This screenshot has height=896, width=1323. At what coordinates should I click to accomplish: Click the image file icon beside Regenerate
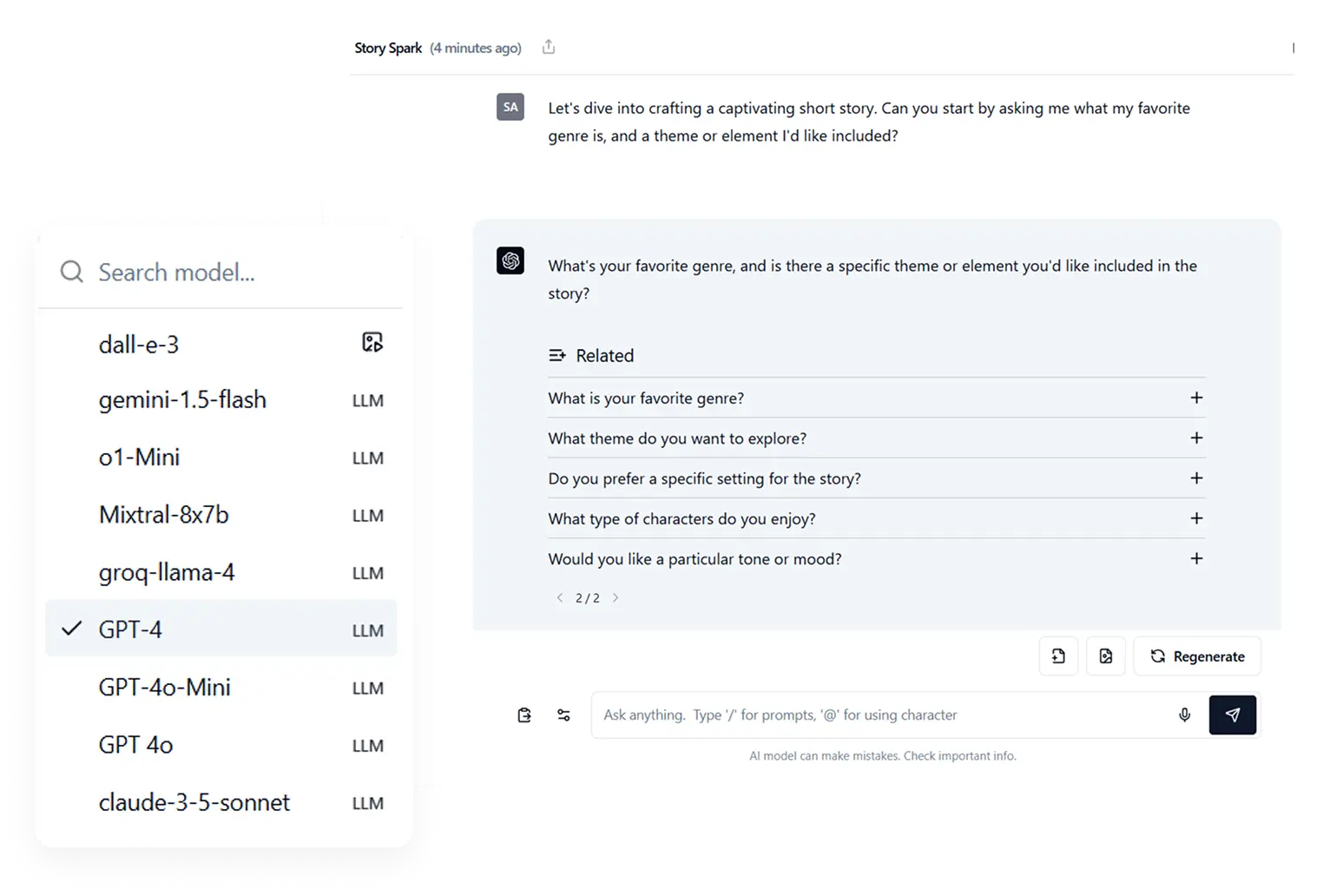(1105, 656)
